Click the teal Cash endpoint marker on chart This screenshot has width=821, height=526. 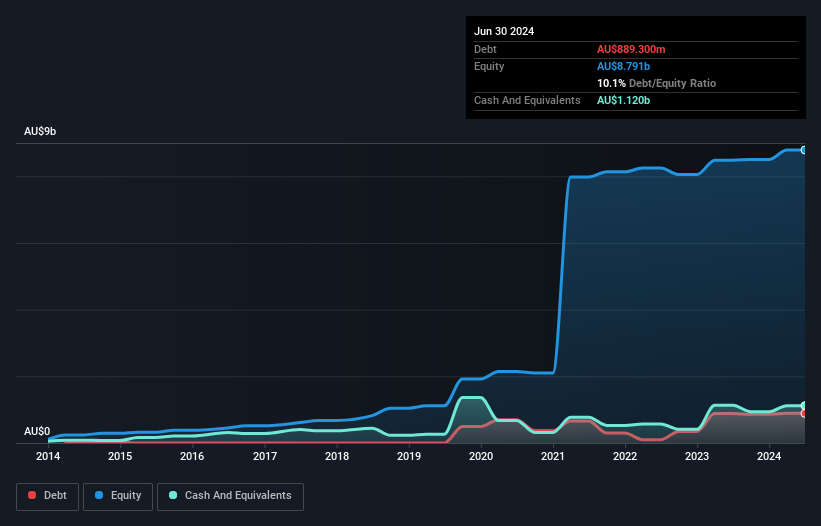coord(804,406)
